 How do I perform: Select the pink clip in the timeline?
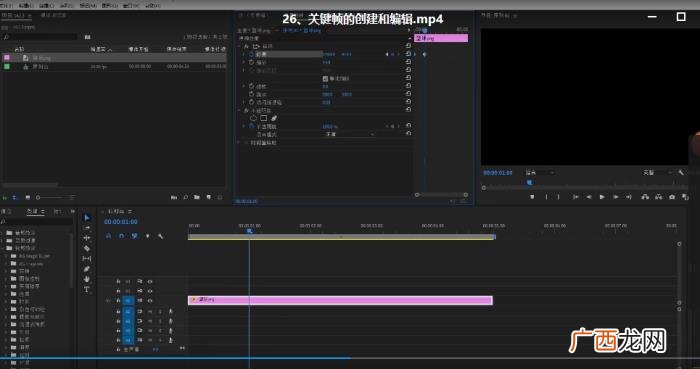[x=340, y=300]
